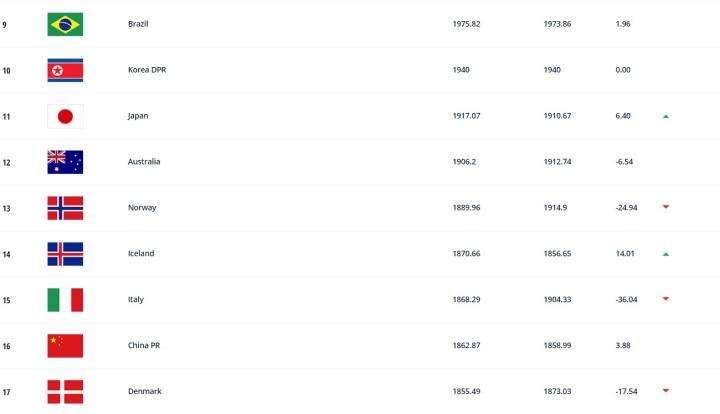Click the Australia flag icon

point(65,162)
